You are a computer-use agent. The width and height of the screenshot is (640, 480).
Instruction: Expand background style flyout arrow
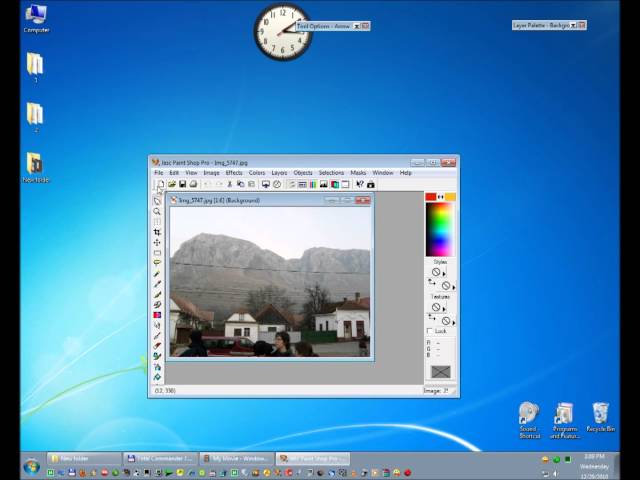point(454,288)
